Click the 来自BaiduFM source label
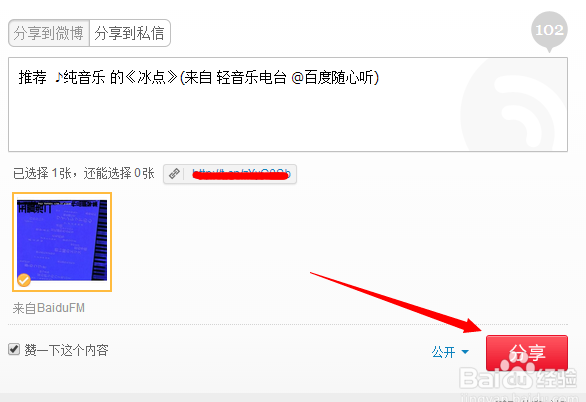Screen dimensions: 586x402 49,308
